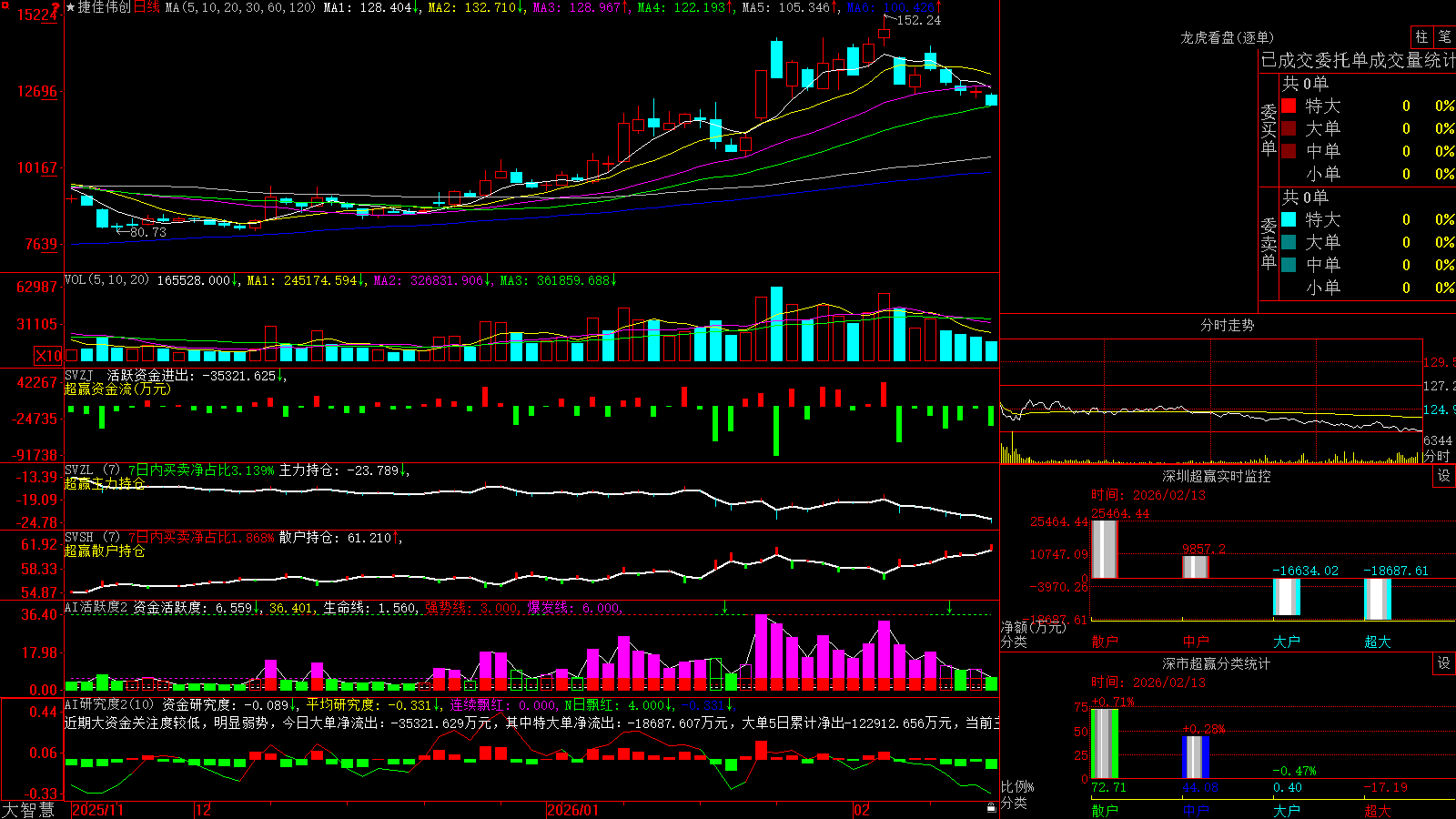Click the 深圳超赢实时监控 panel title
The height and width of the screenshot is (819, 1456).
coord(1217,476)
